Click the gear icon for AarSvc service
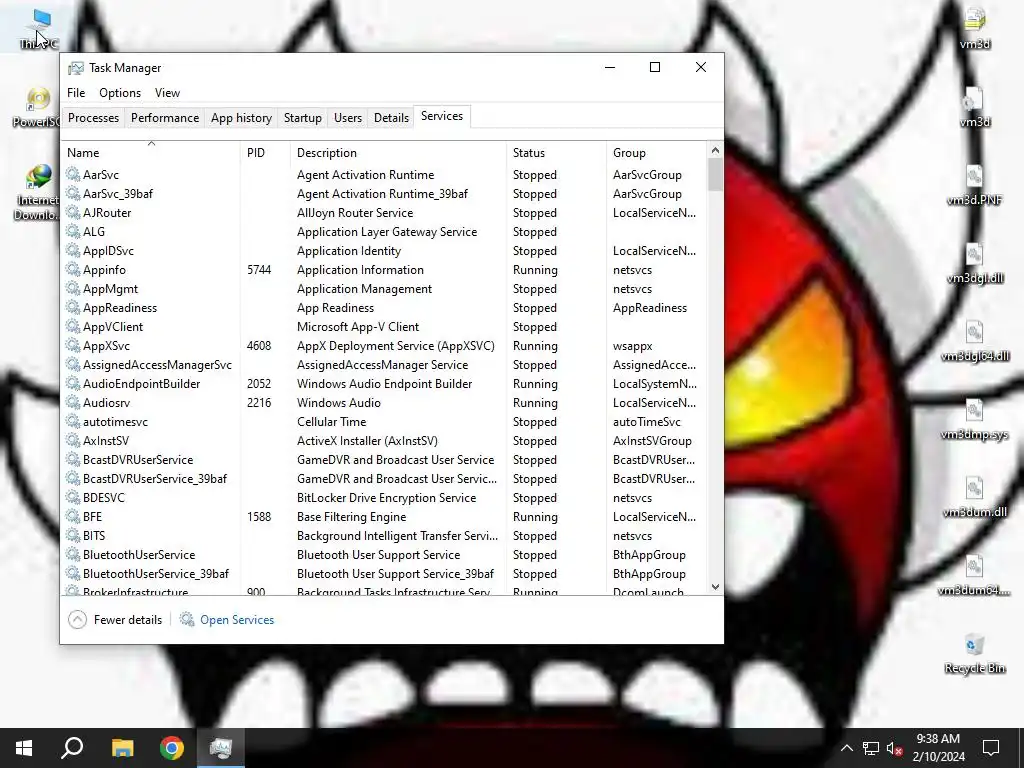 point(72,174)
